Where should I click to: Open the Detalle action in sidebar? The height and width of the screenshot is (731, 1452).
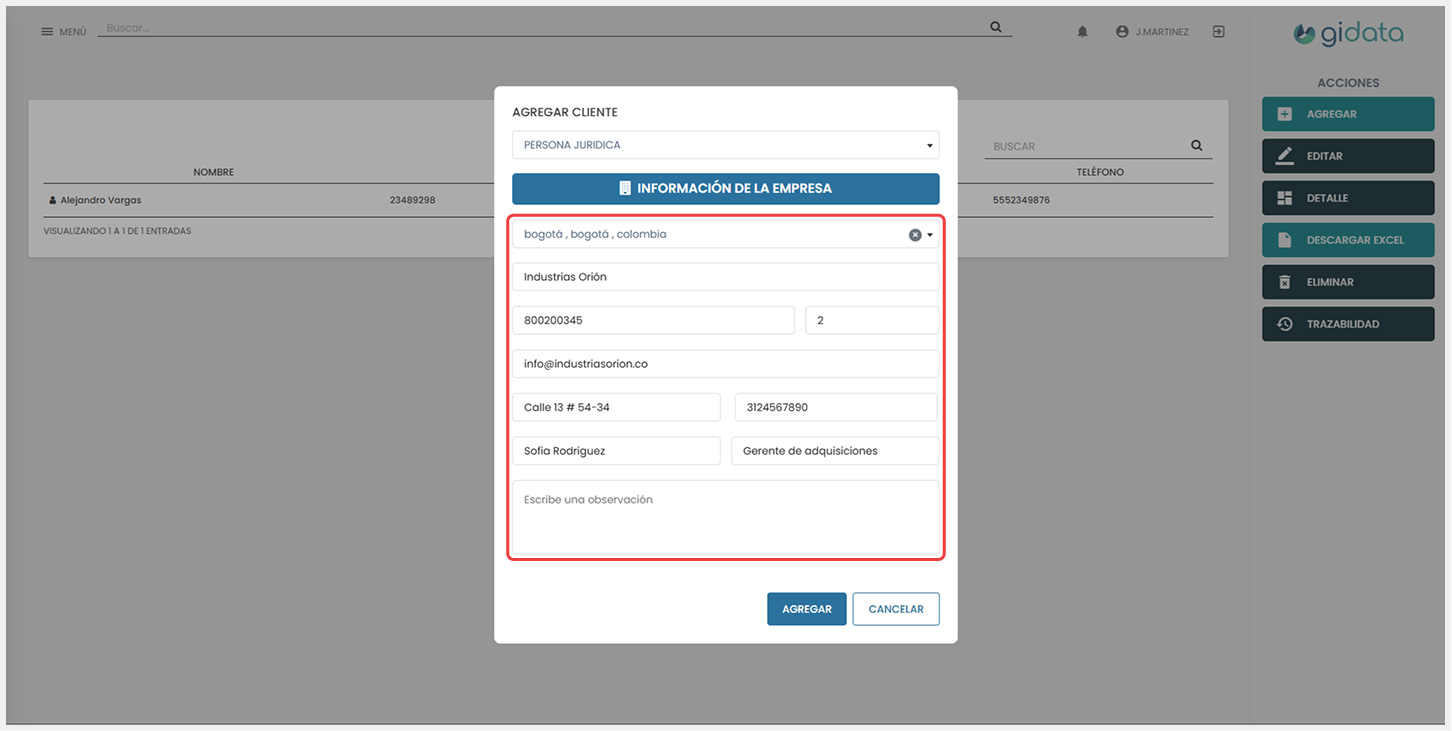(1347, 198)
